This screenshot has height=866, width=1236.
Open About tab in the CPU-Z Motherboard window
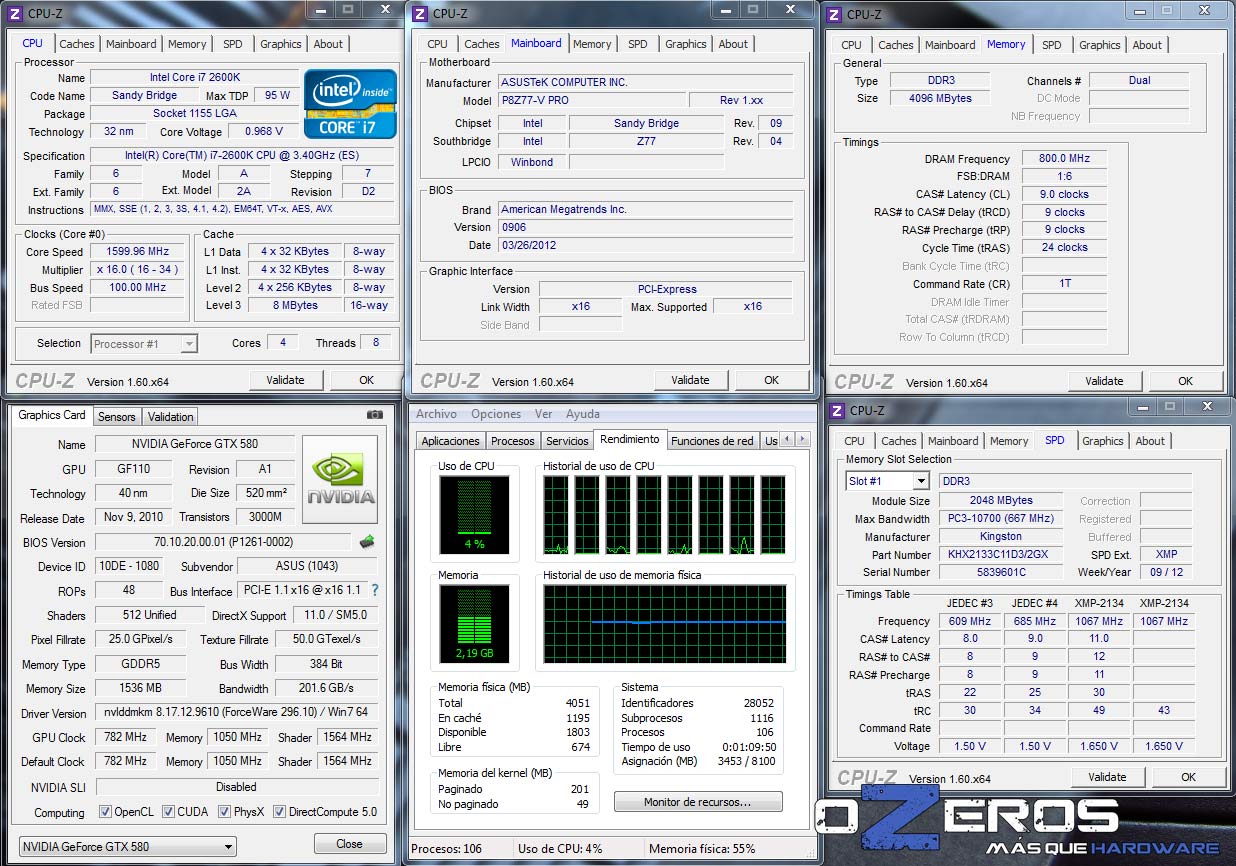coord(733,44)
